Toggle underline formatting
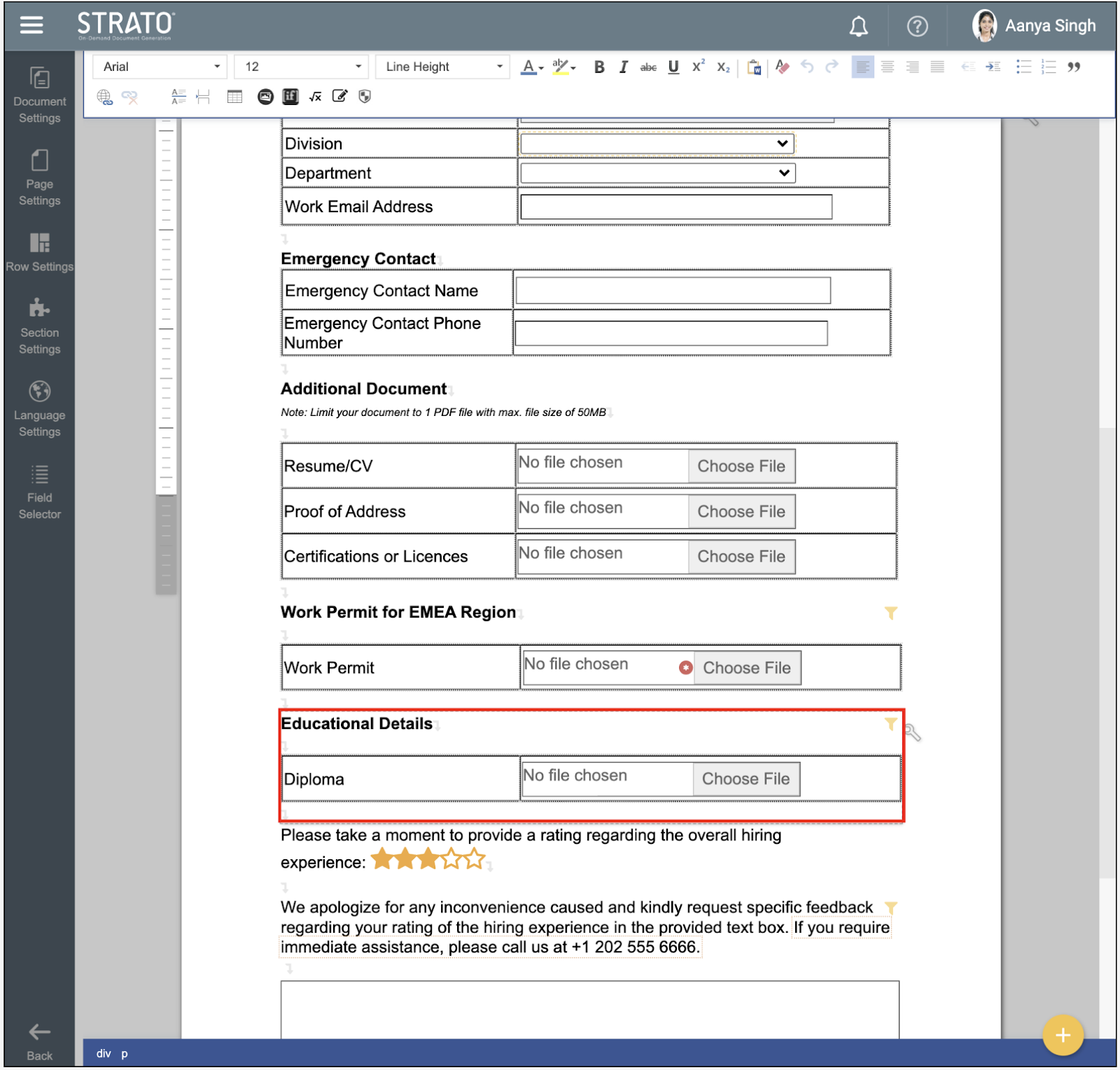Viewport: 1120px width, 1070px height. (673, 67)
